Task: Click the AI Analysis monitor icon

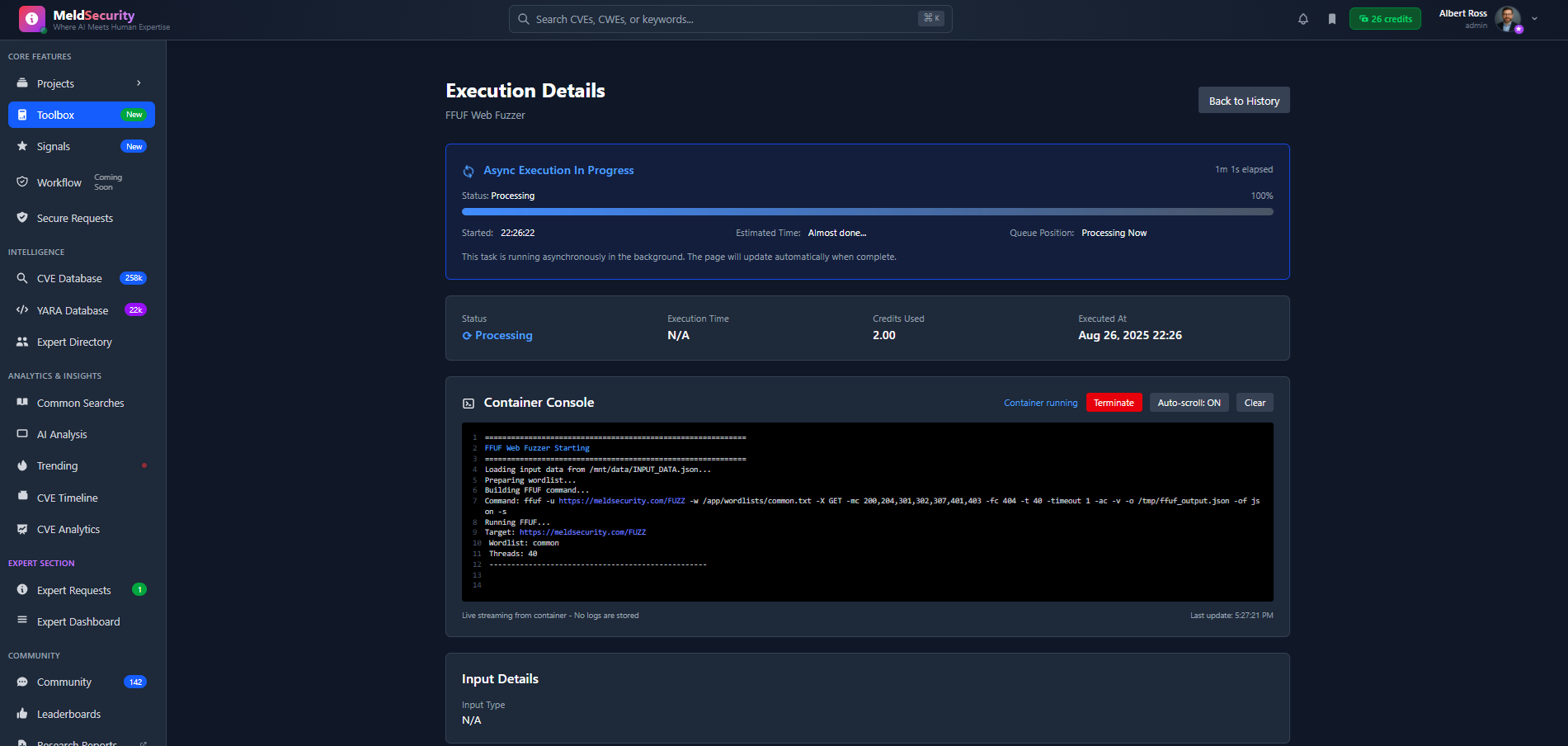Action: pyautogui.click(x=22, y=434)
